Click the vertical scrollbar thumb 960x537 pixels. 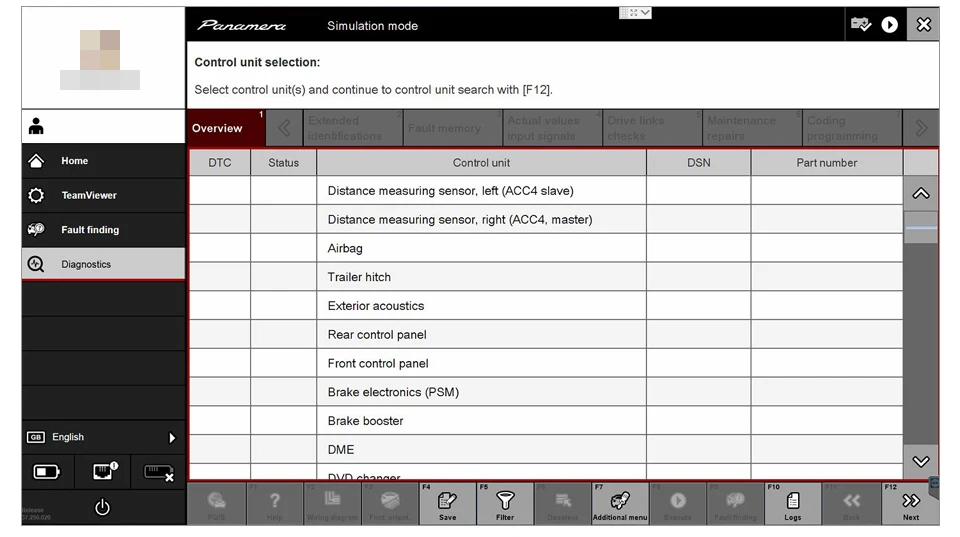click(921, 228)
